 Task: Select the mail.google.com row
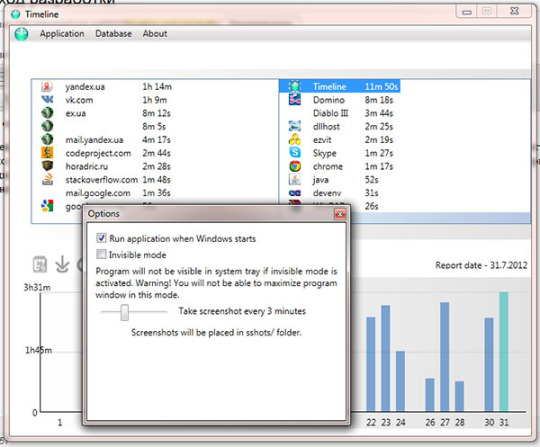coord(105,193)
